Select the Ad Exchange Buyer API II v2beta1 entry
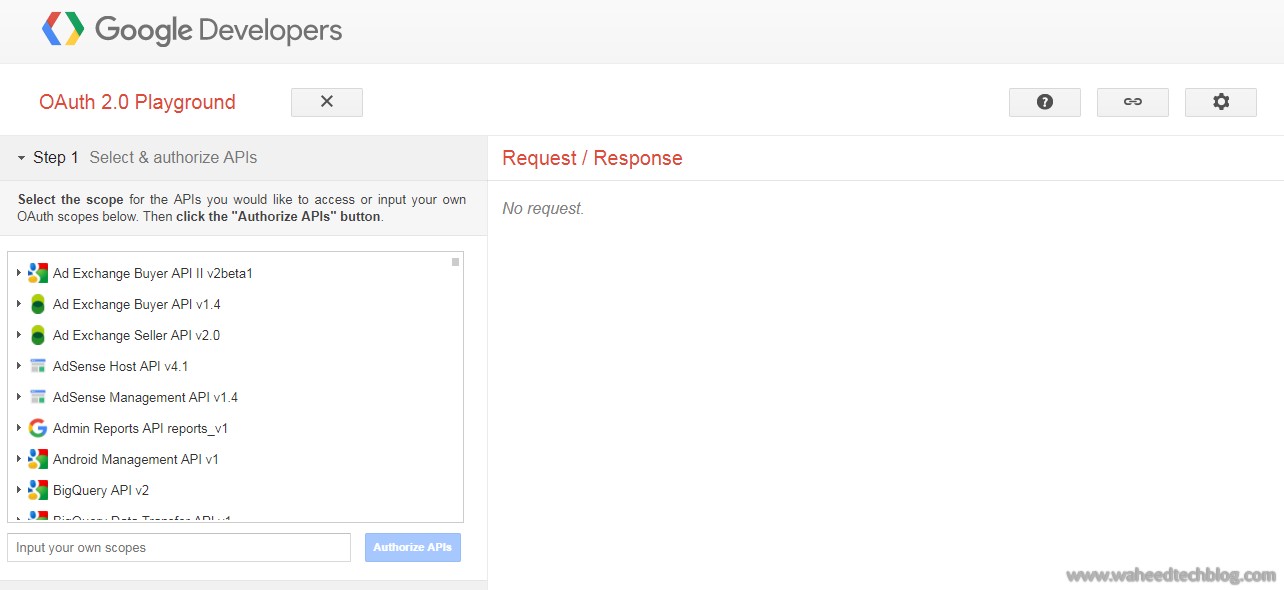This screenshot has width=1284, height=590. point(153,273)
